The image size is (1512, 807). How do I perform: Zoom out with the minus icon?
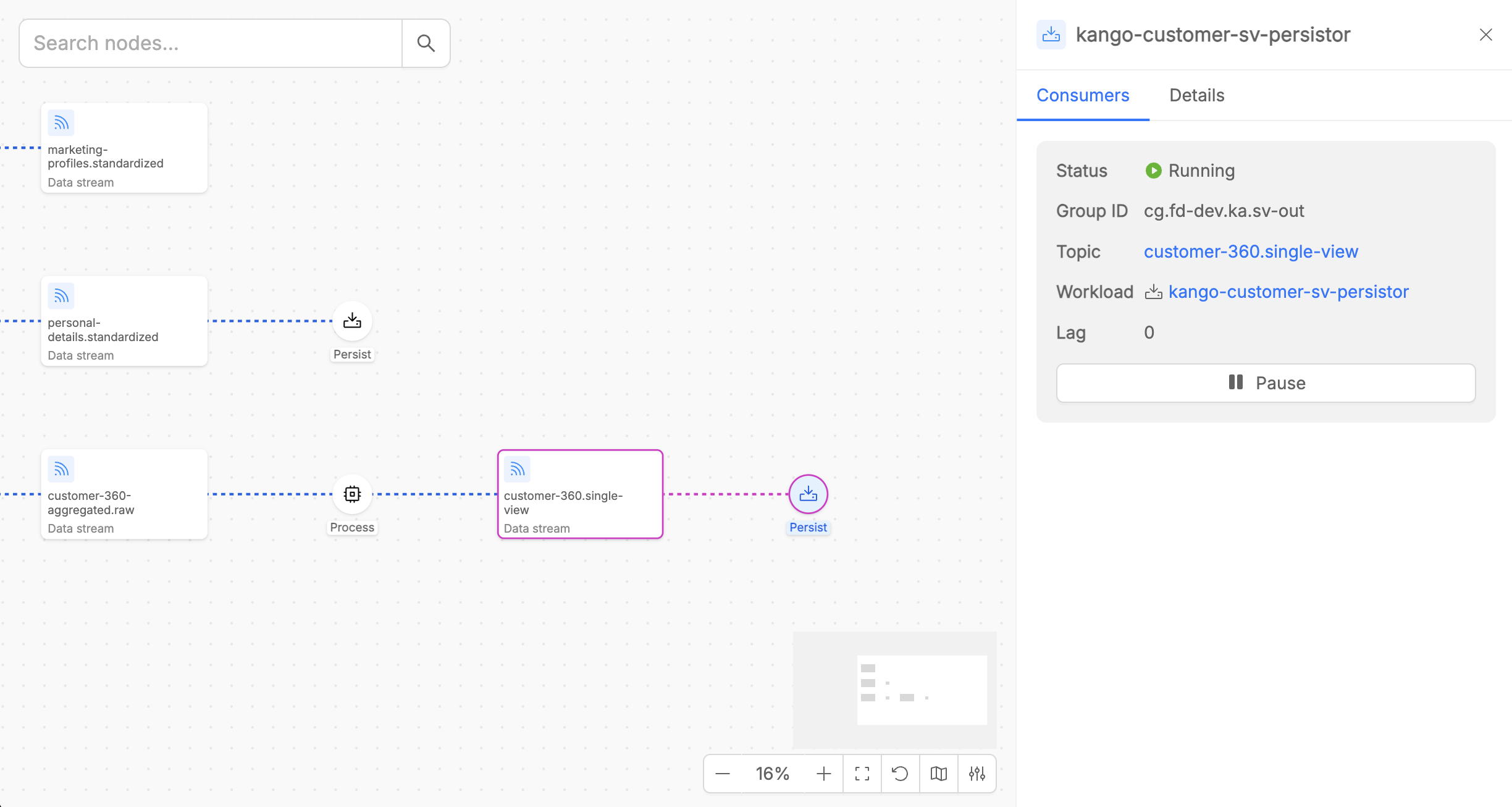coord(723,774)
